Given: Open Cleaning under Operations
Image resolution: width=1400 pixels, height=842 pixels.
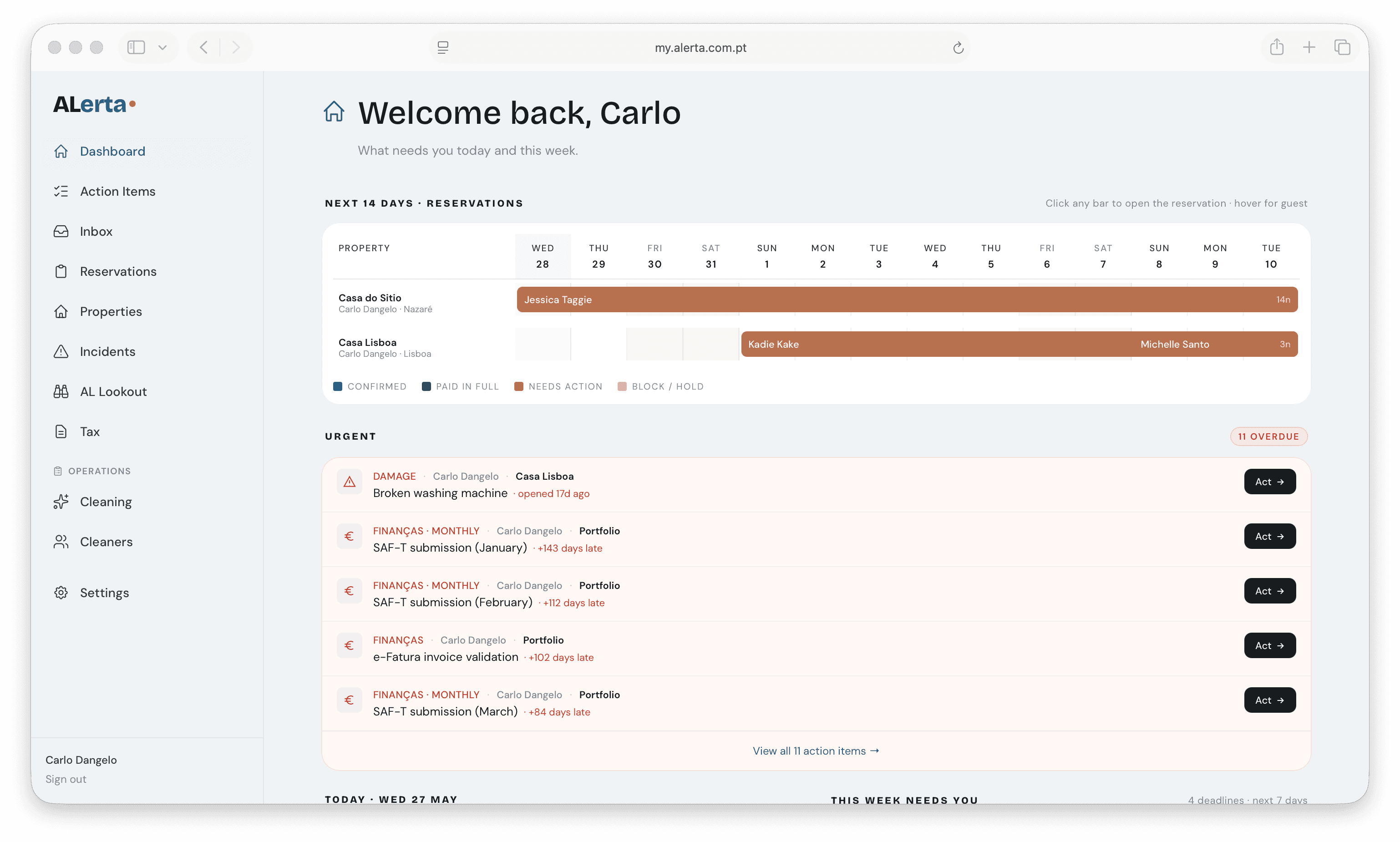Looking at the screenshot, I should pos(106,502).
